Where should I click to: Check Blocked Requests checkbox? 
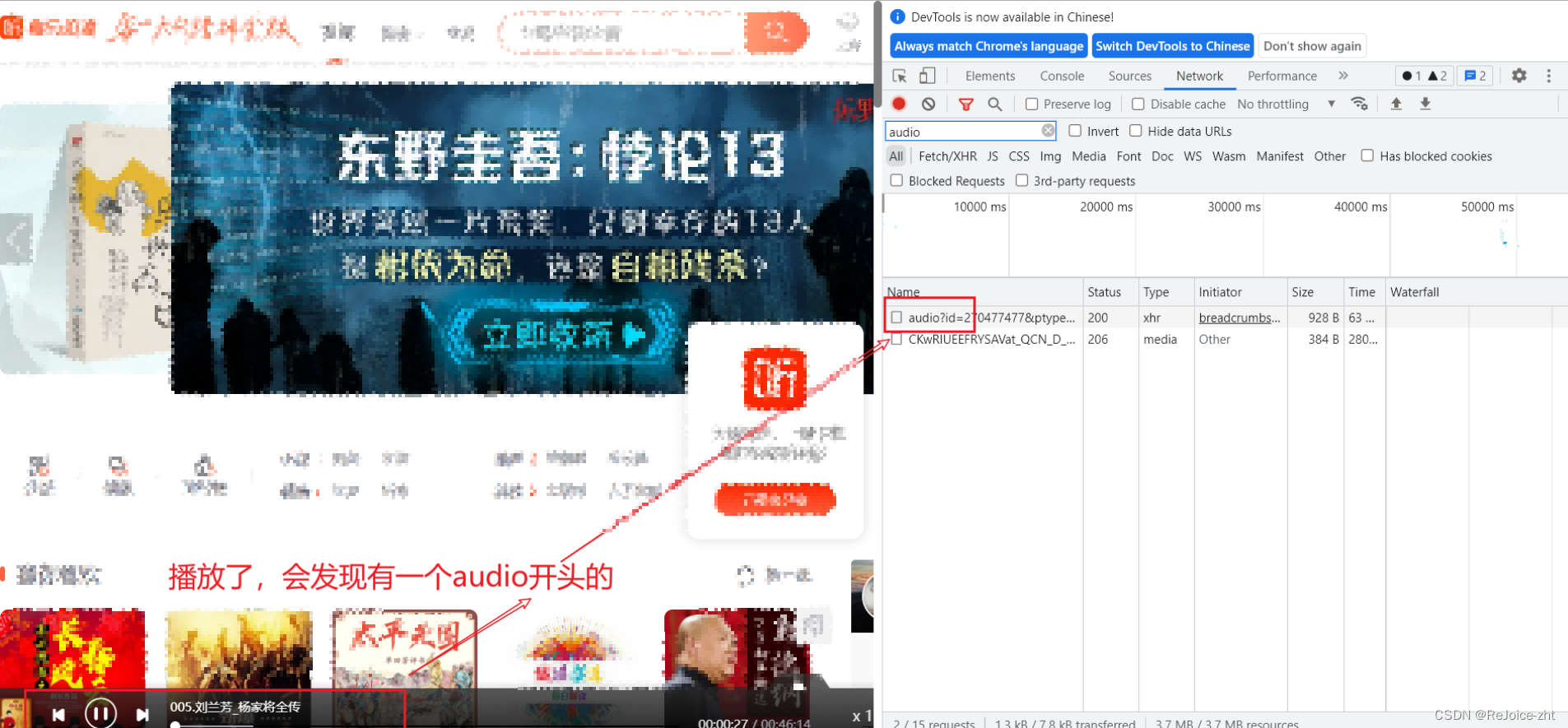[897, 180]
